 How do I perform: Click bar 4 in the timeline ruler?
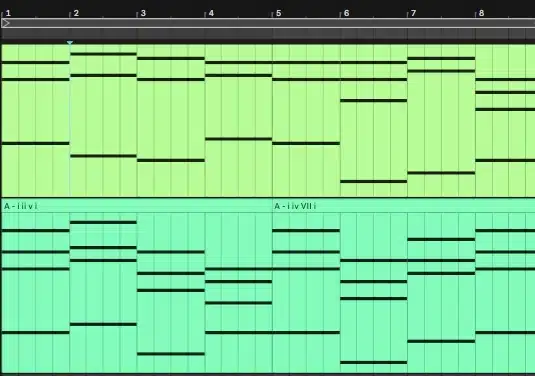211,13
